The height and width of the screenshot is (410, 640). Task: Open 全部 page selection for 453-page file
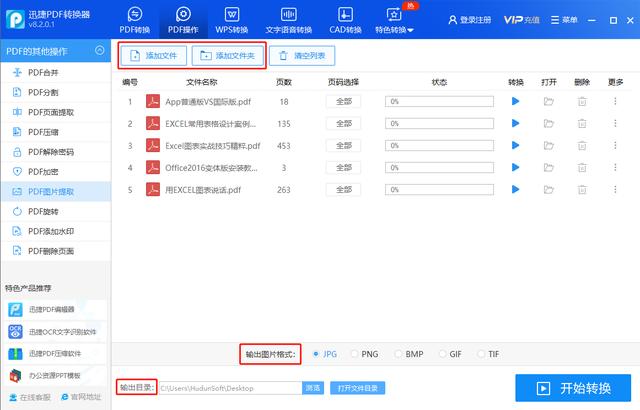pyautogui.click(x=343, y=146)
